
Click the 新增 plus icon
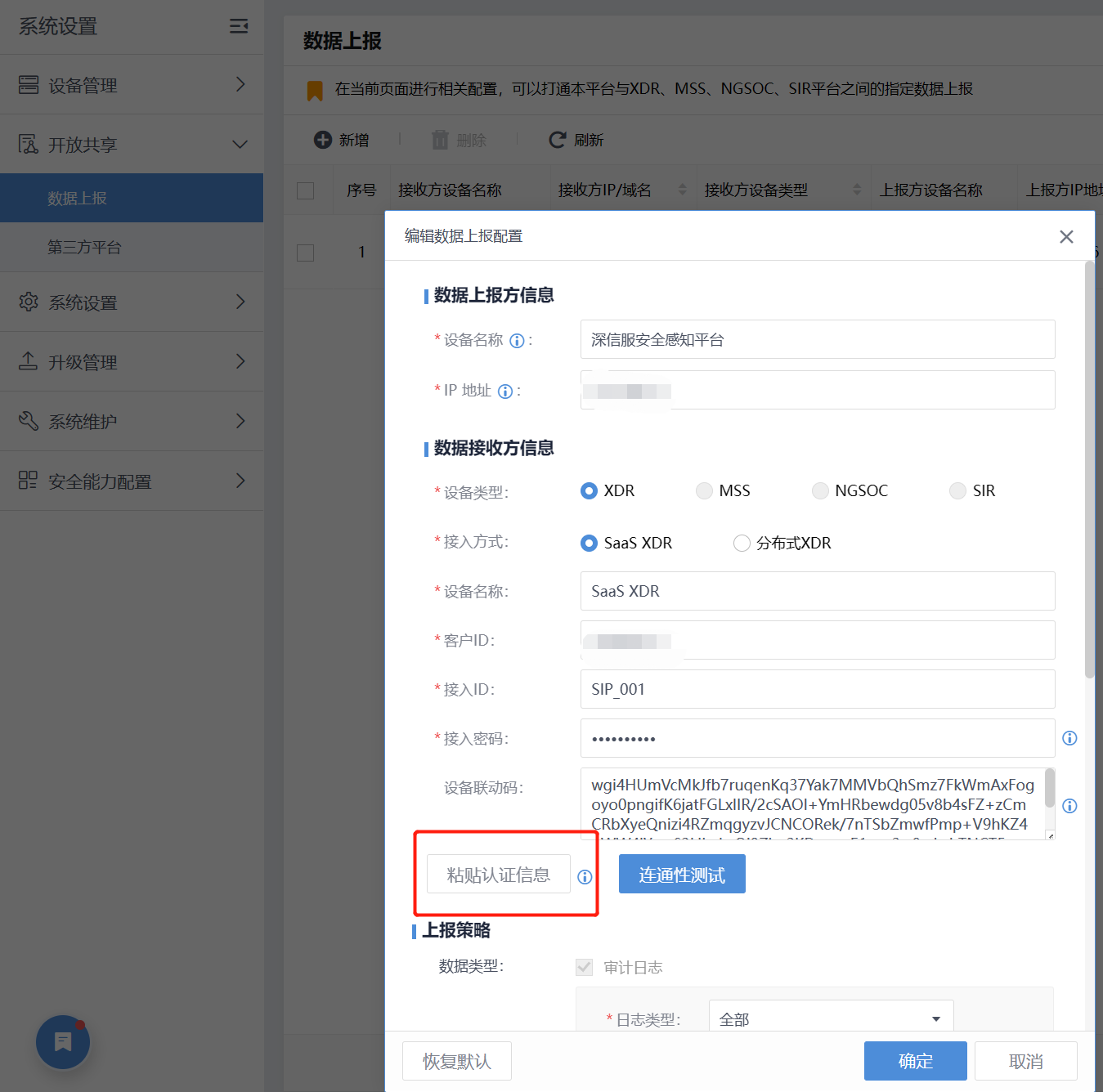coord(323,140)
